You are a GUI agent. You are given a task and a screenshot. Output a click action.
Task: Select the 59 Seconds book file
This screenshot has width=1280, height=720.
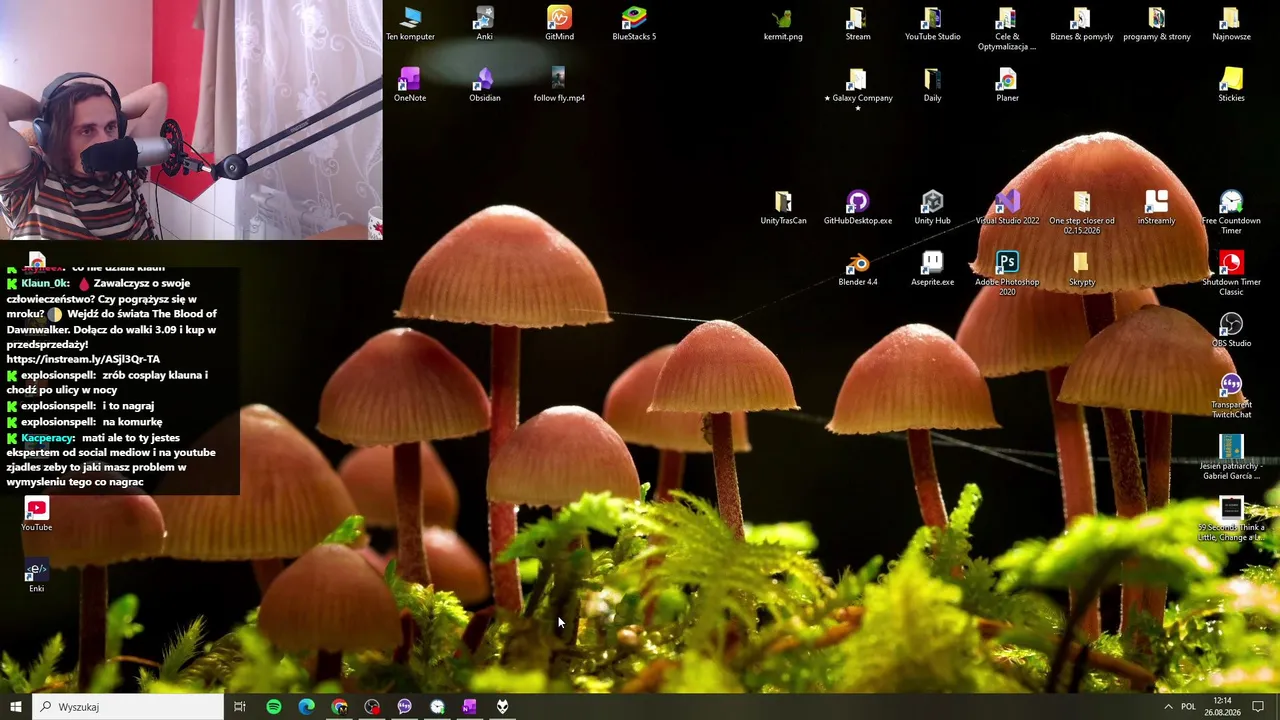click(x=1231, y=519)
